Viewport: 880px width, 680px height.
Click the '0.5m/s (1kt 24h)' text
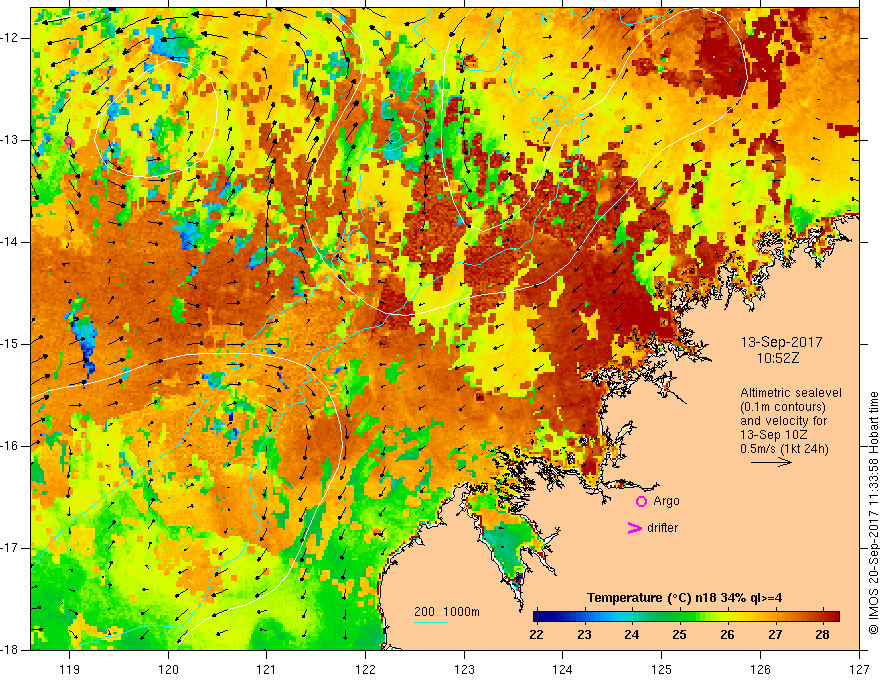(x=785, y=449)
